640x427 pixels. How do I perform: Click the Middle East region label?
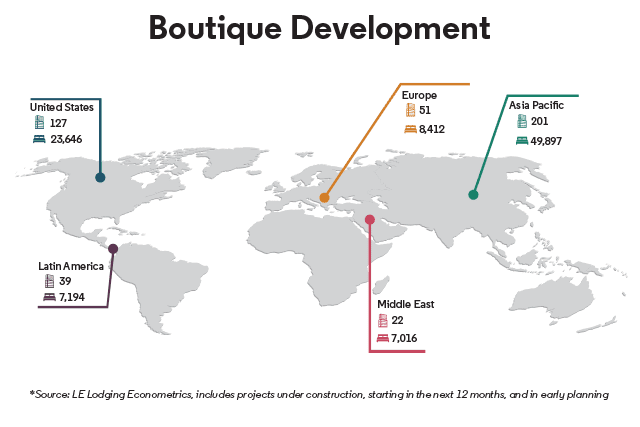click(404, 303)
